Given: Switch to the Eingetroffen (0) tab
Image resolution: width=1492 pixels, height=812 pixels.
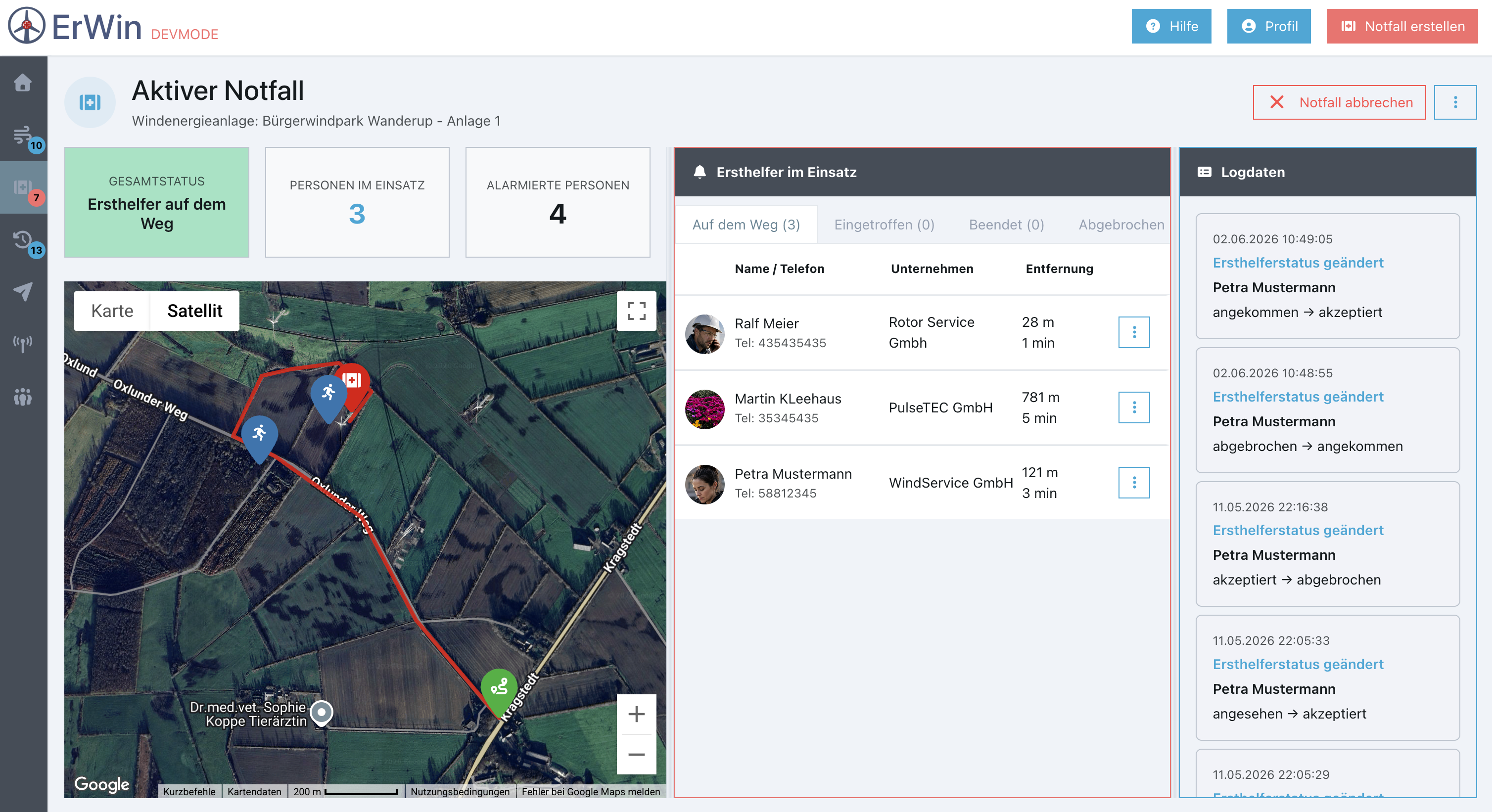Looking at the screenshot, I should 884,225.
